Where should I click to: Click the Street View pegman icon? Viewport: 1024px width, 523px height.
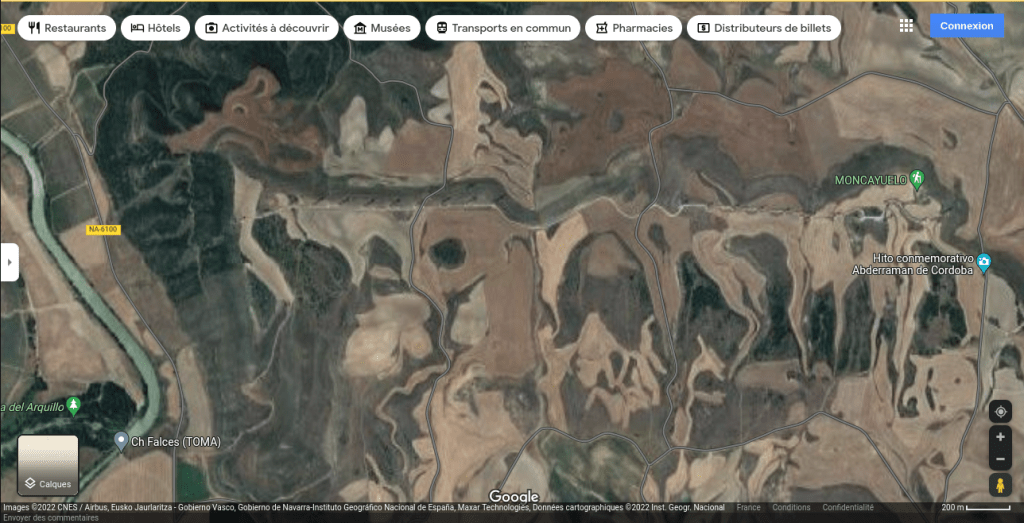tap(1000, 485)
